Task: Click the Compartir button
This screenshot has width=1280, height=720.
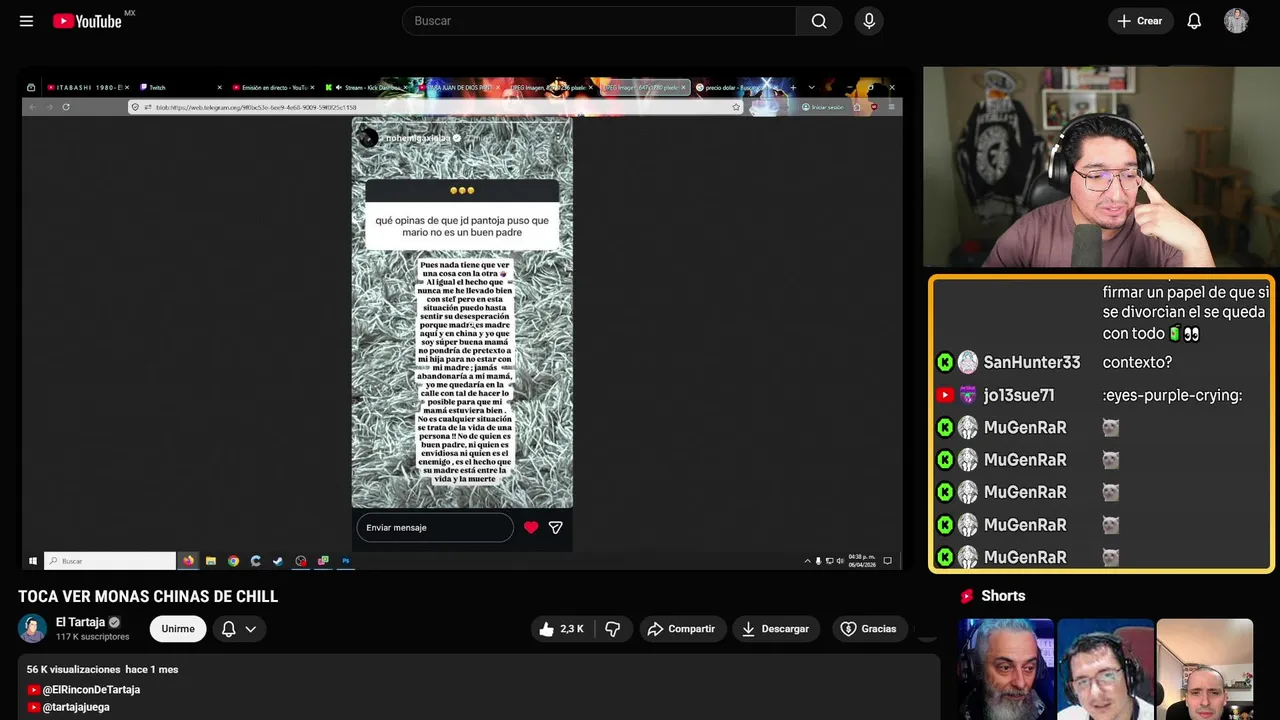Action: [x=681, y=629]
